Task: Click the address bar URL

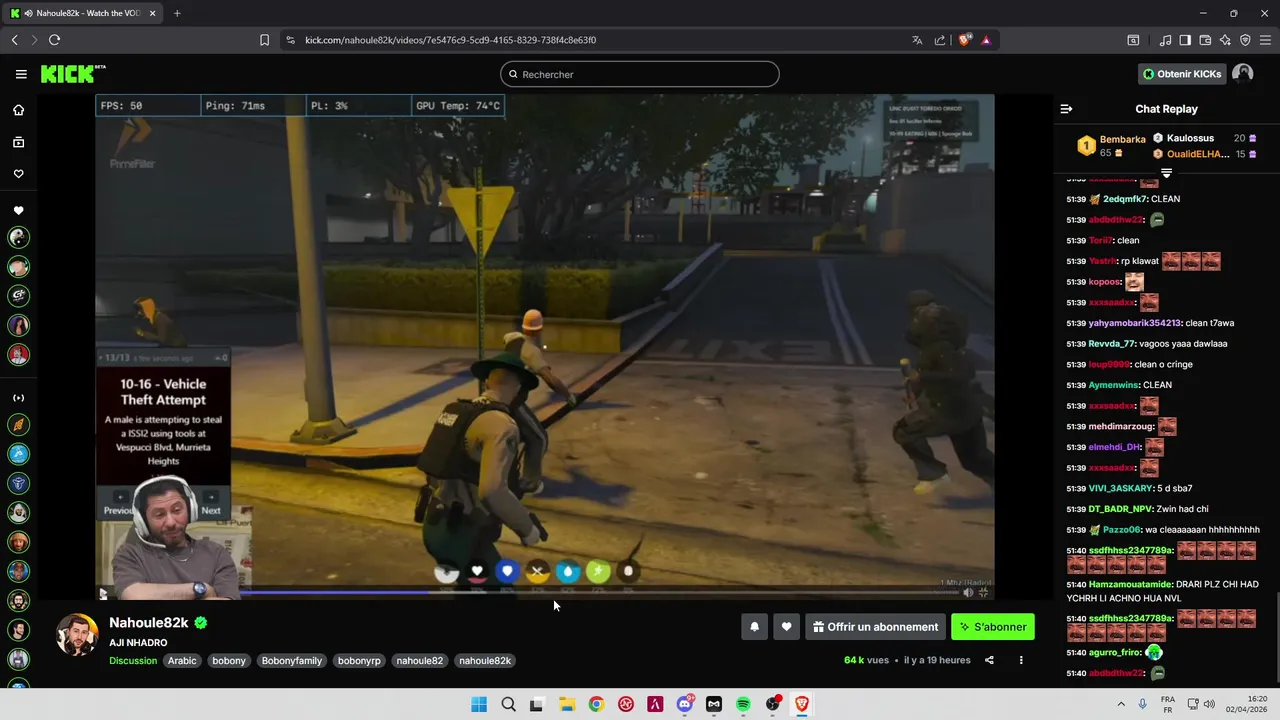Action: click(450, 40)
